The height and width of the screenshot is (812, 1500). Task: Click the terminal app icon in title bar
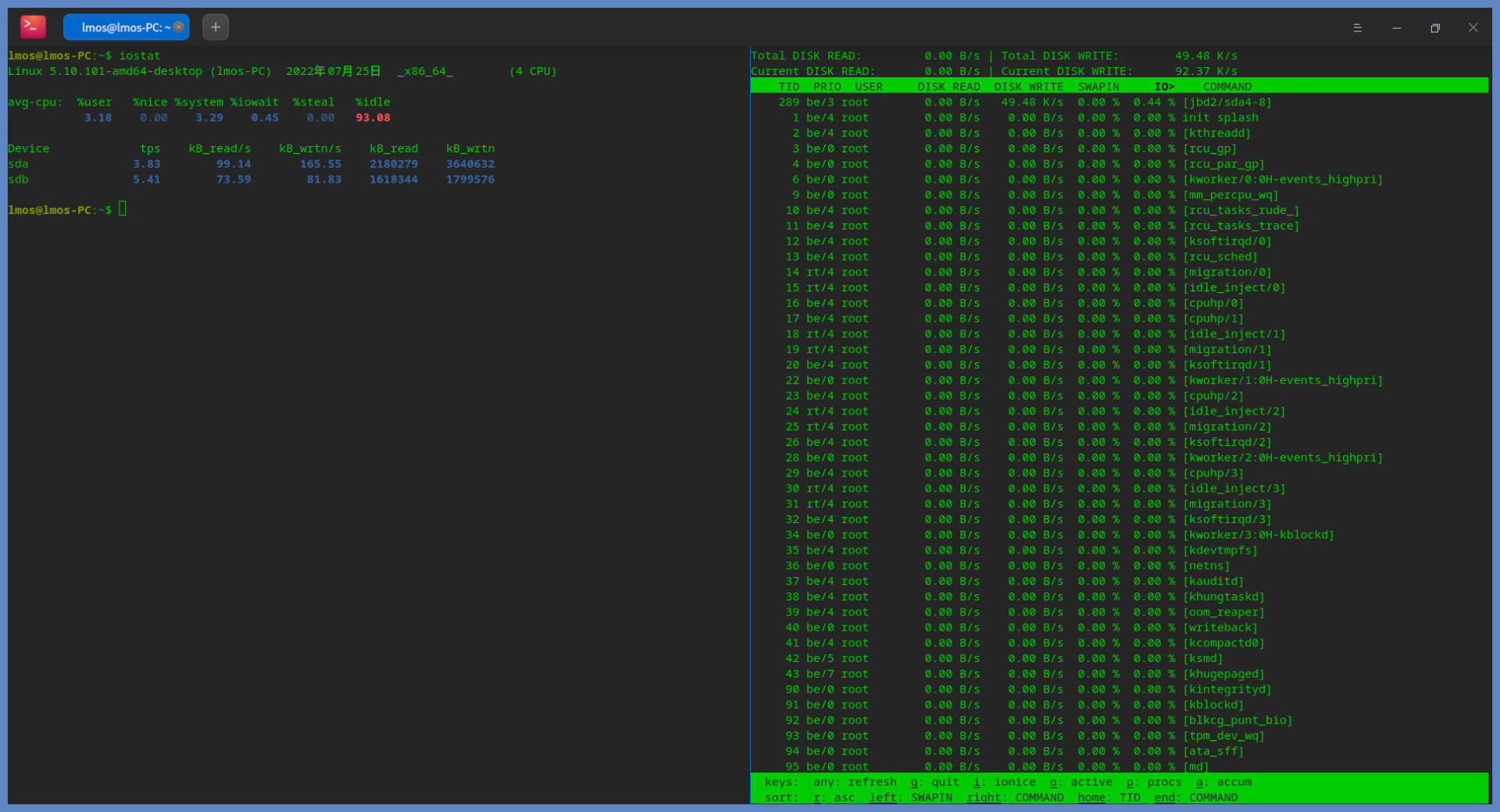(x=33, y=27)
